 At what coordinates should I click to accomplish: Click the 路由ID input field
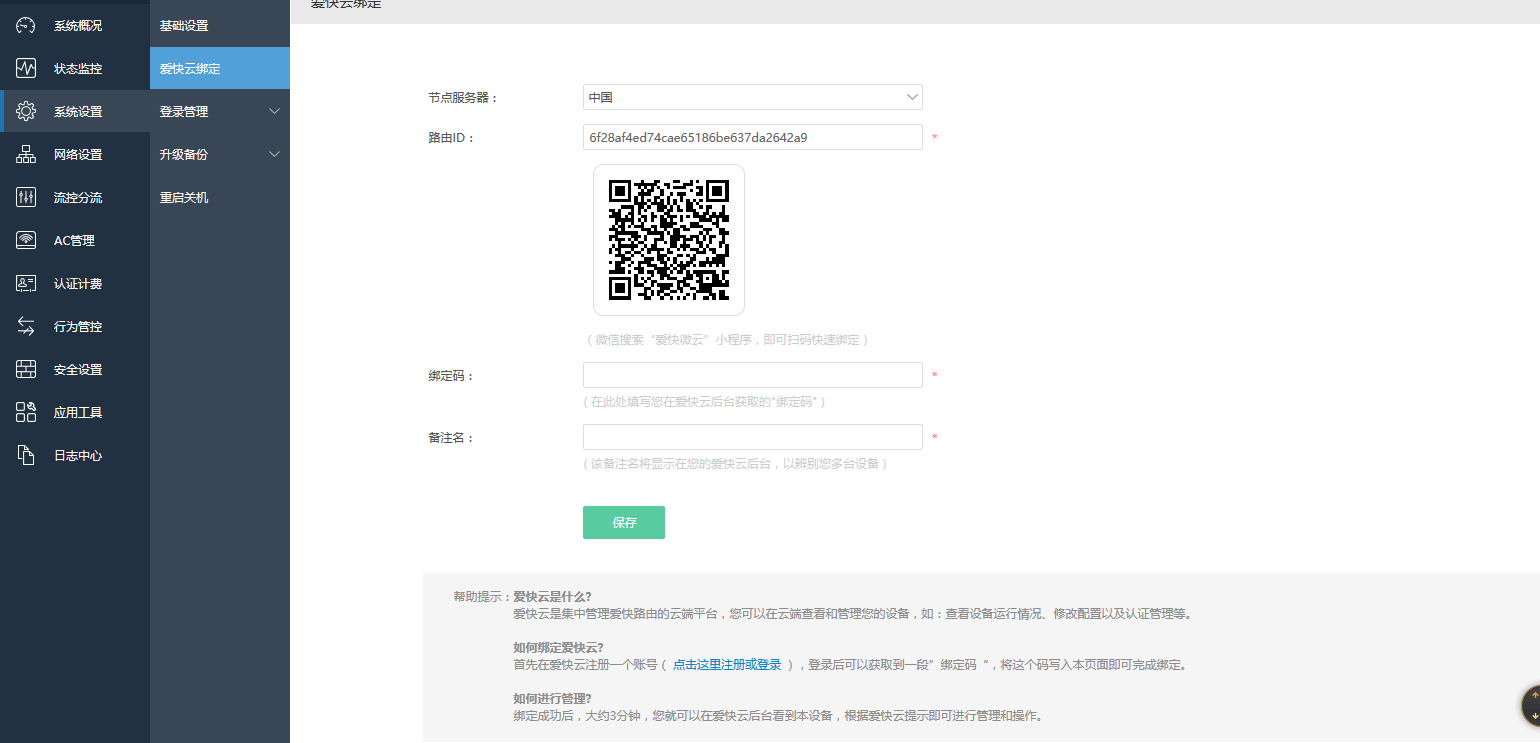click(x=753, y=137)
